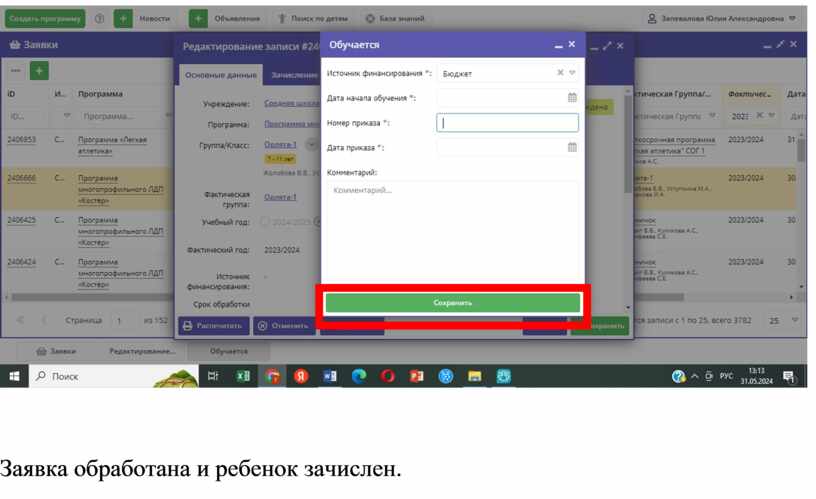This screenshot has width=816, height=499.
Task: Add new record with green plus in Заявки
Action: 39,71
